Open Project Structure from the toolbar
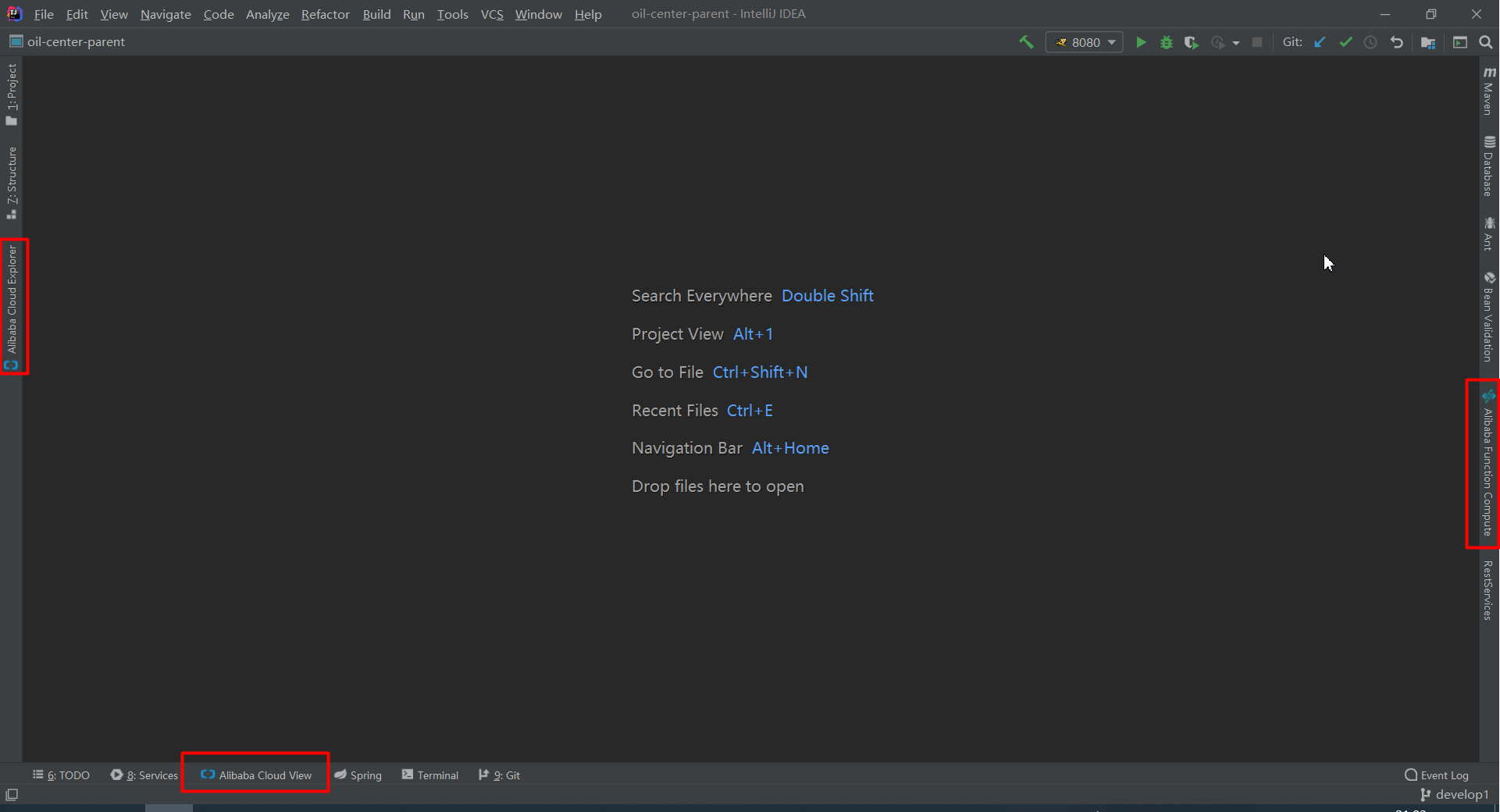Screen dimensions: 1500x812 [x=1428, y=42]
